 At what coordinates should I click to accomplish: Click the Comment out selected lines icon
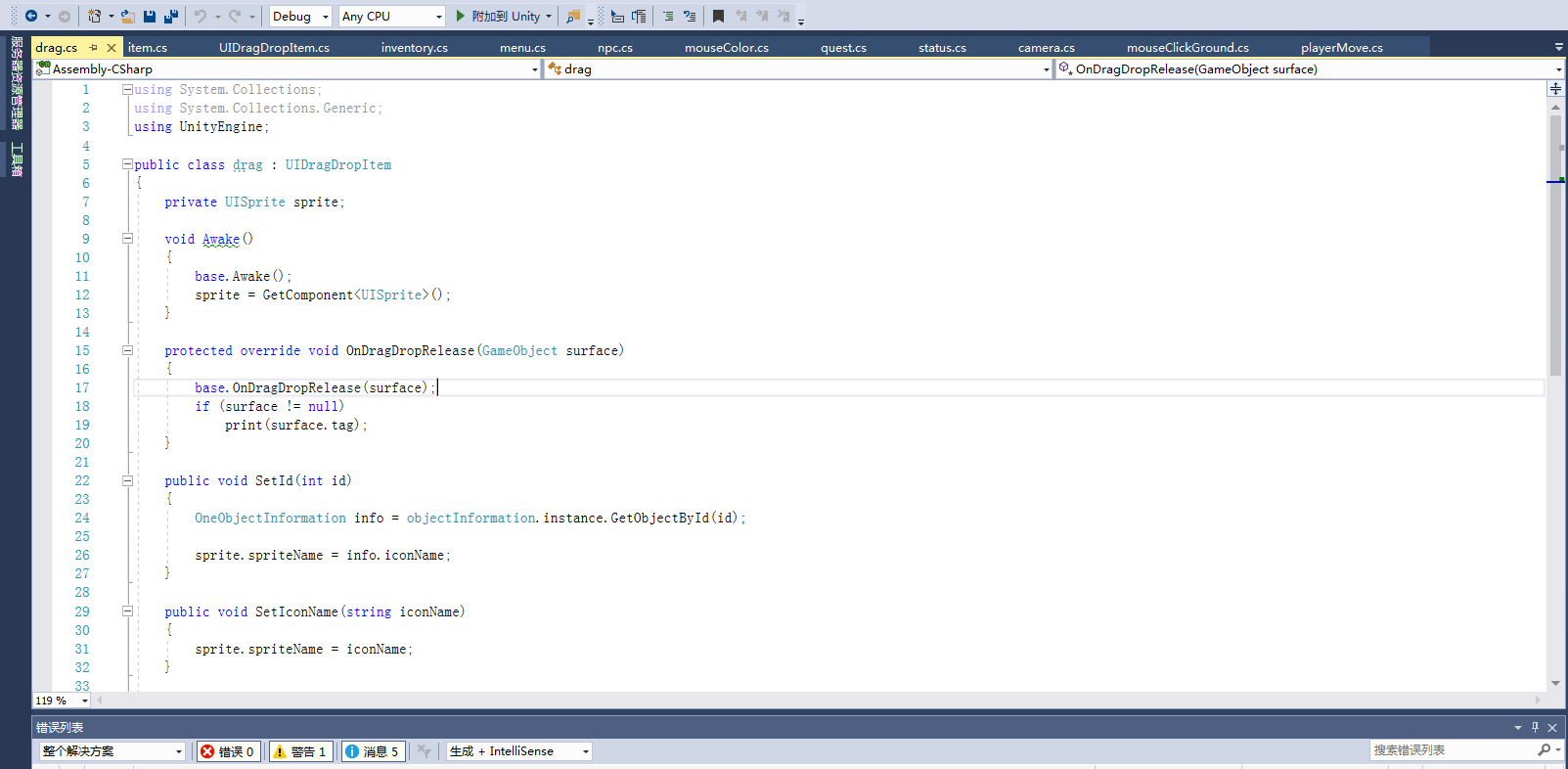pos(668,16)
